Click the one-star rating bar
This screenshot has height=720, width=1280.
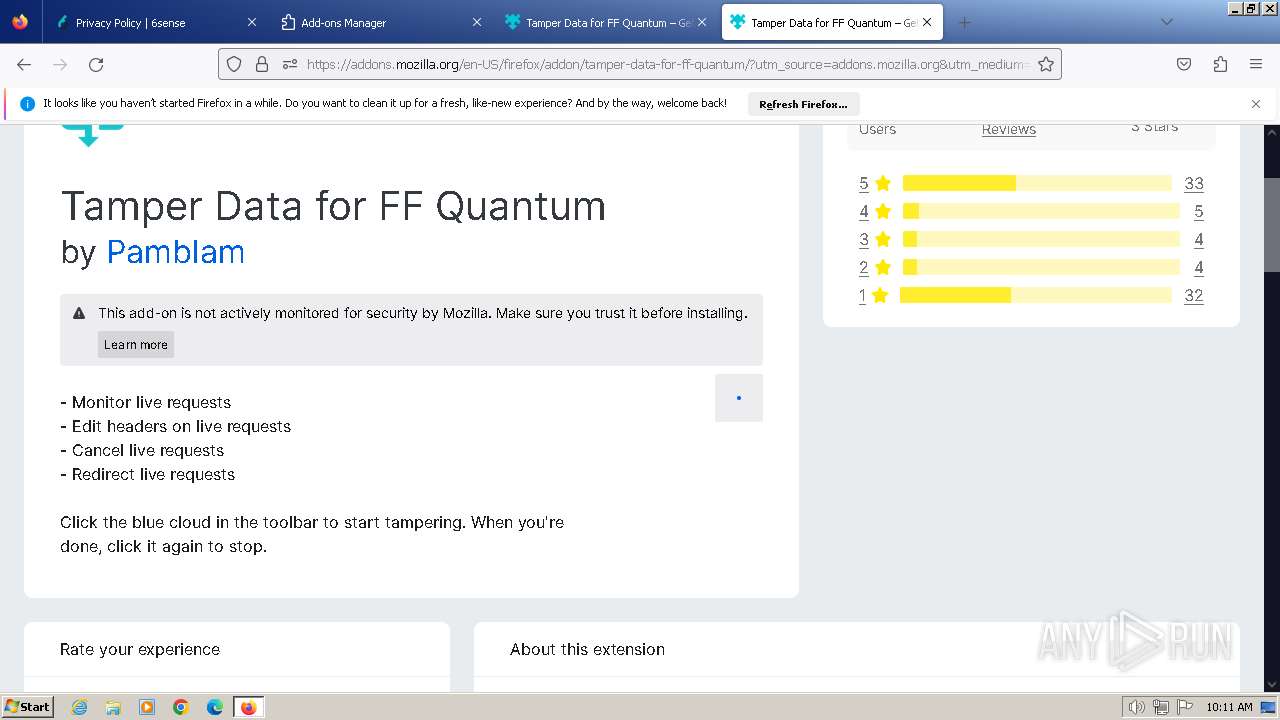tap(1035, 295)
